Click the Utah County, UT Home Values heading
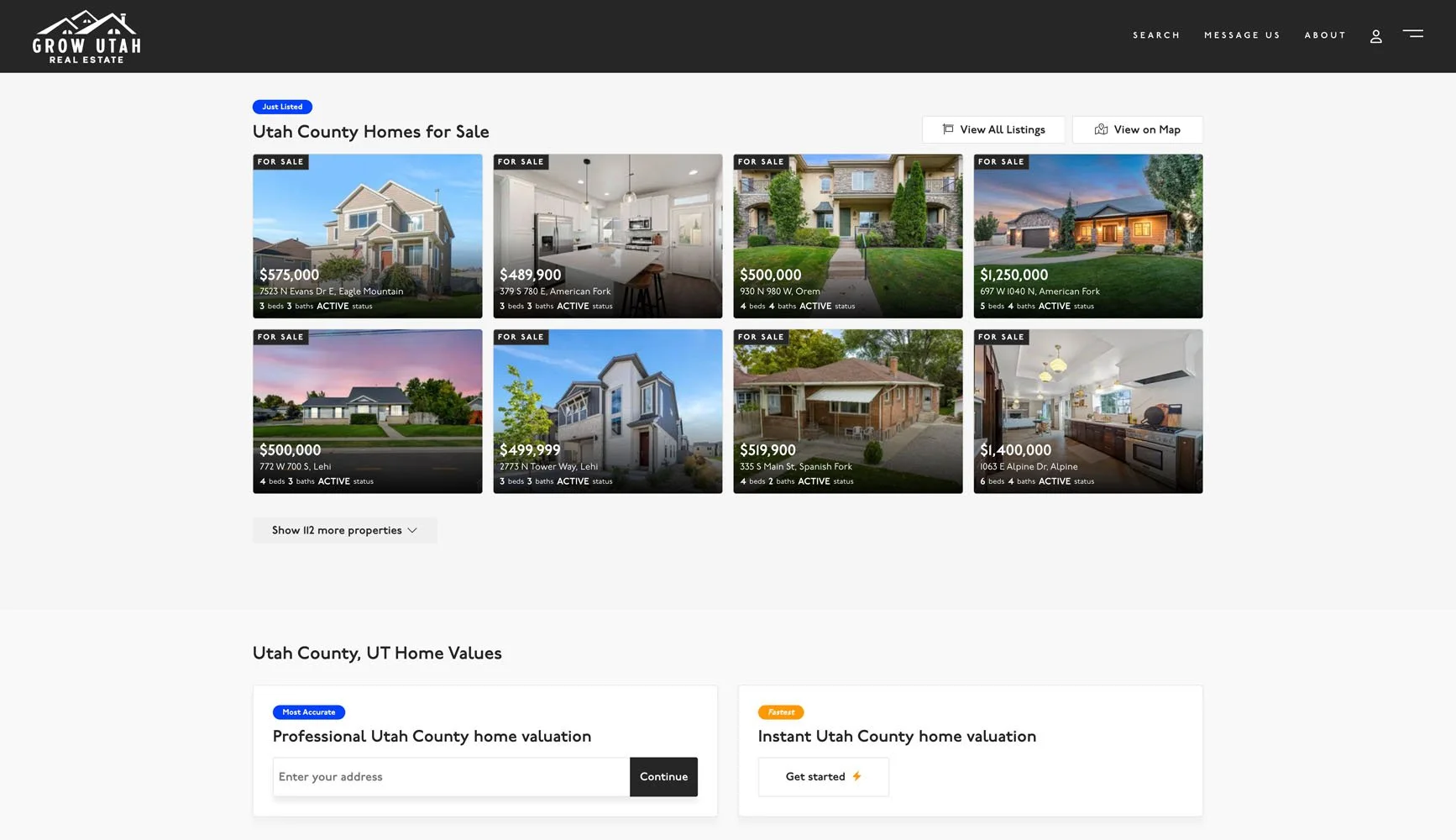This screenshot has width=1456, height=840. (x=377, y=654)
